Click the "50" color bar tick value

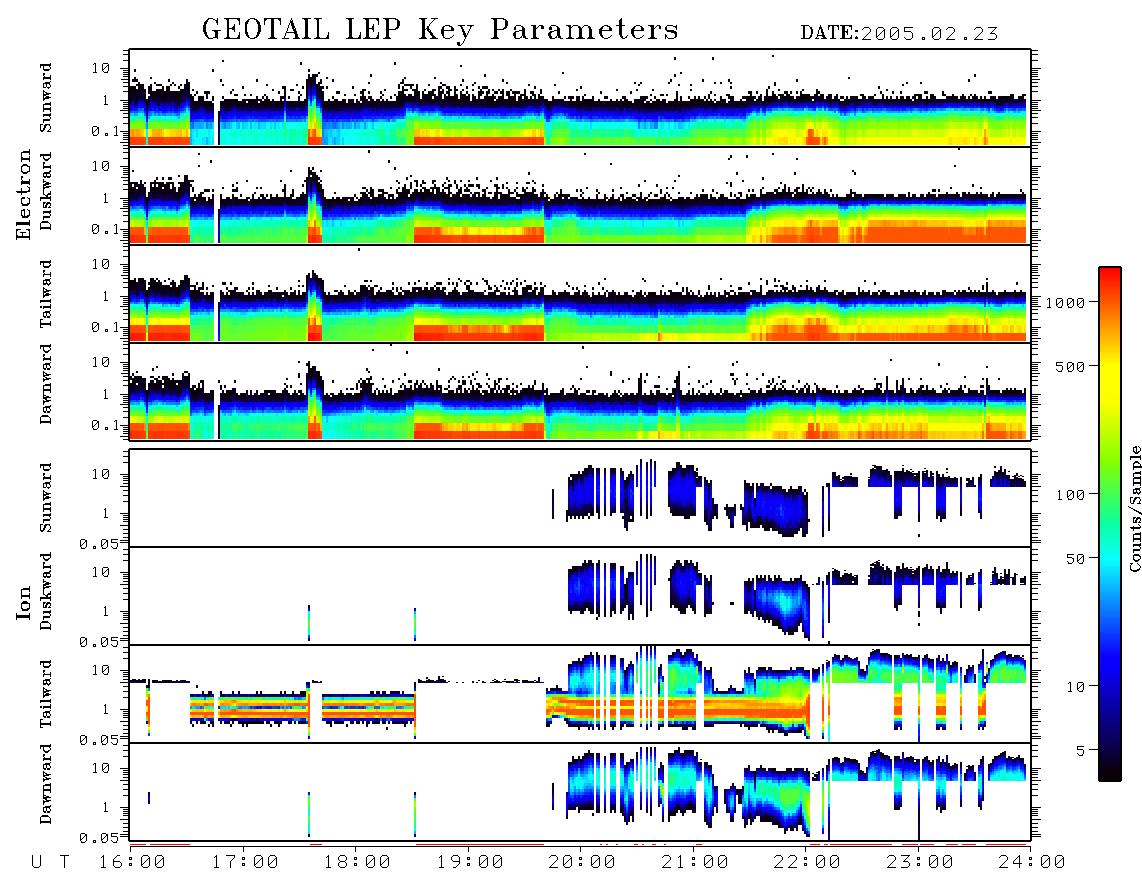[1075, 559]
